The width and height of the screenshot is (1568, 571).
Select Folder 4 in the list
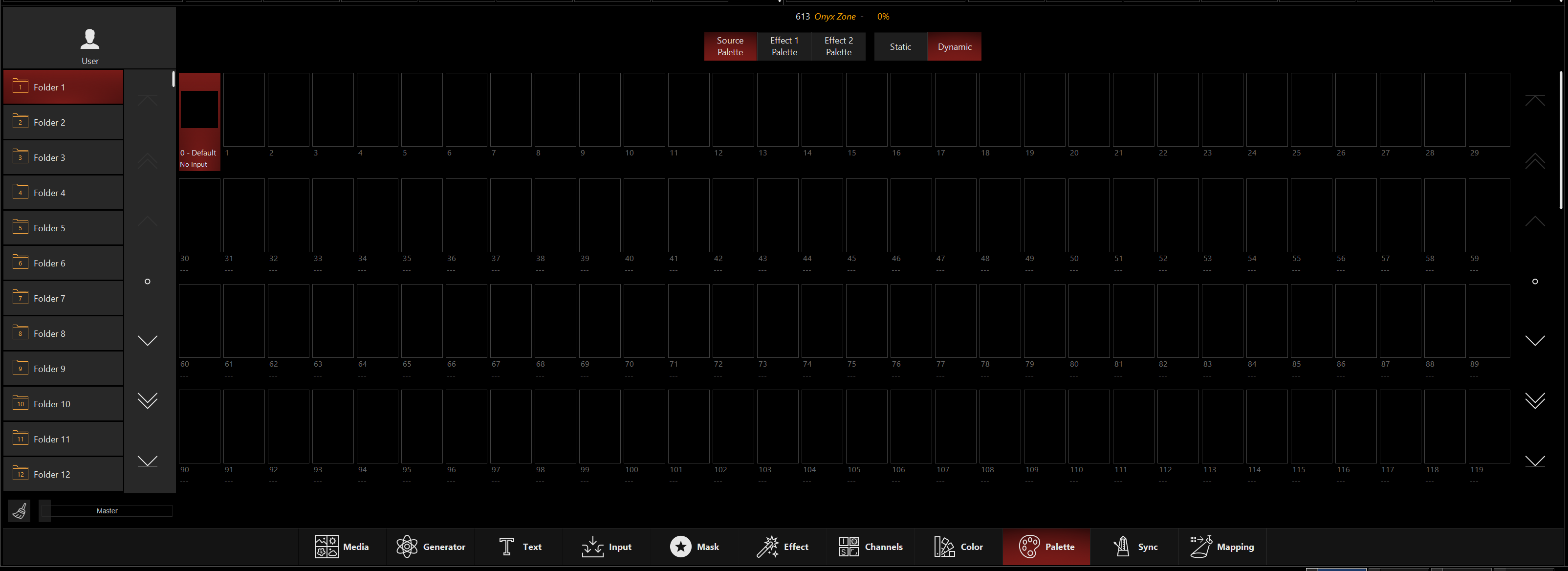tap(64, 193)
